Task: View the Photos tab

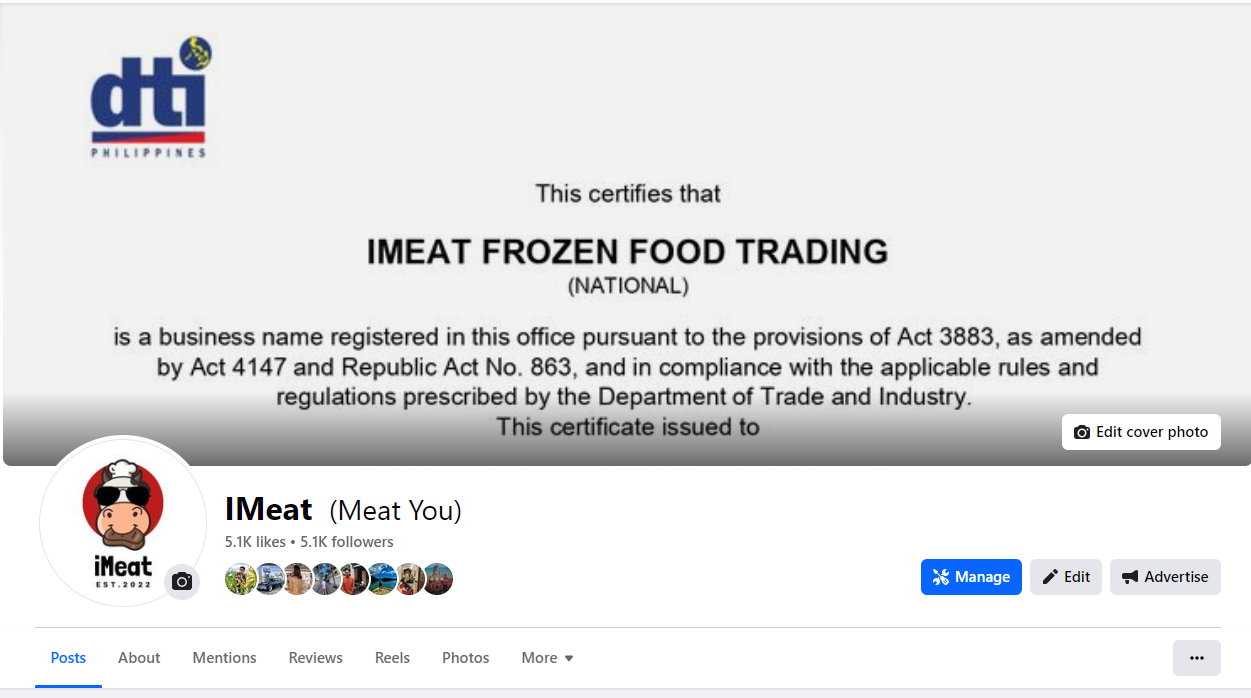Action: point(465,658)
